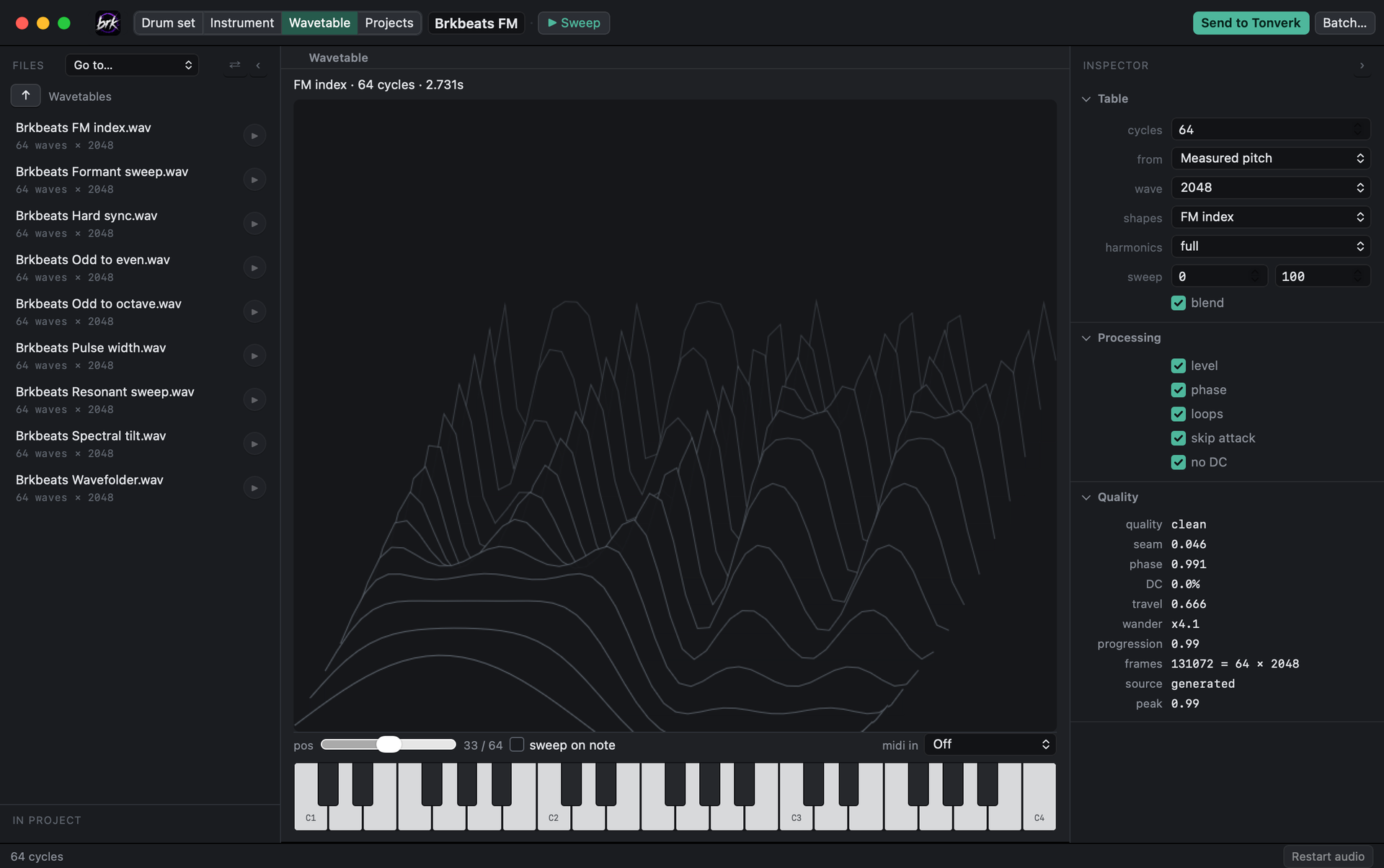Image resolution: width=1384 pixels, height=868 pixels.
Task: Click the swap arrows icon in Files
Action: [x=235, y=65]
